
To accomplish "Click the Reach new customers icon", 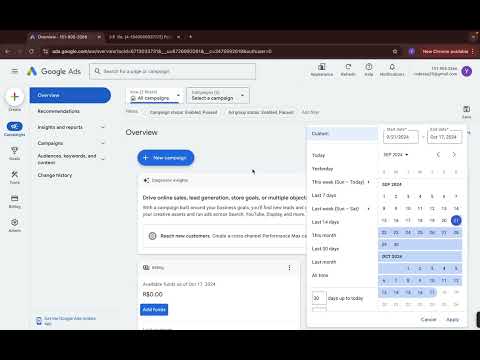I will tap(152, 236).
